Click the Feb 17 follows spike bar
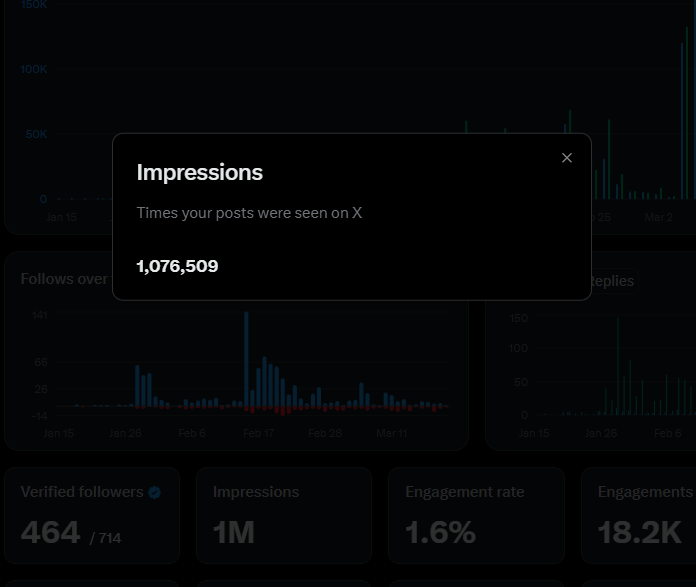Image resolution: width=696 pixels, height=587 pixels. (x=246, y=359)
